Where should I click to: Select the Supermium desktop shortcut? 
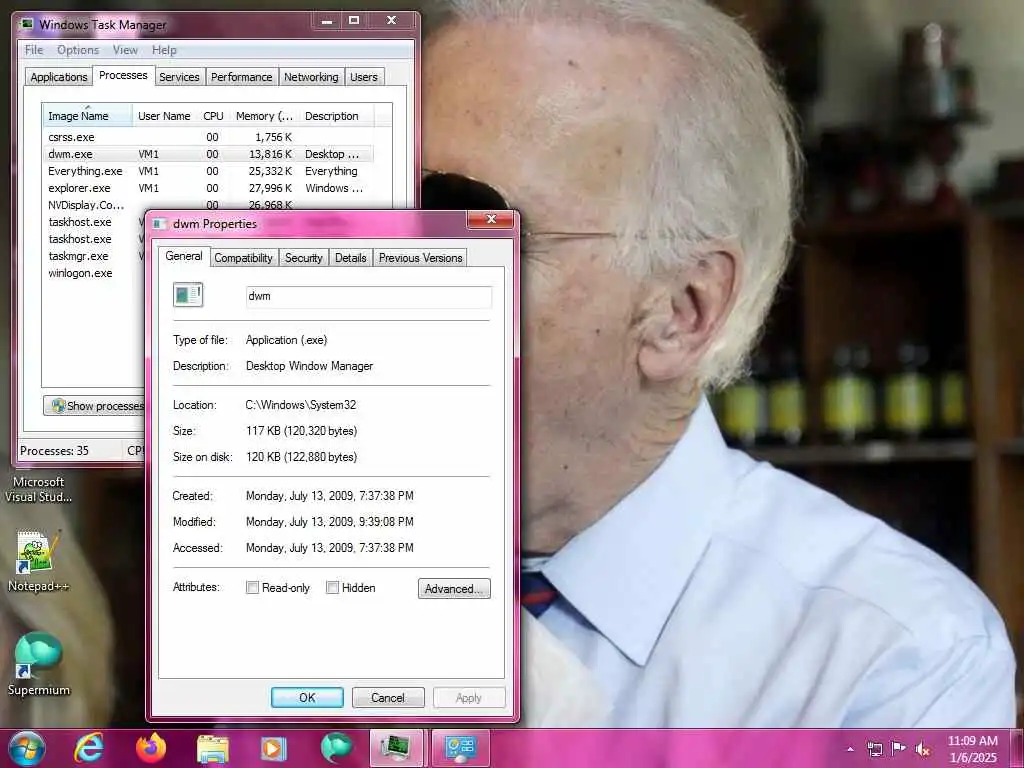(38, 664)
